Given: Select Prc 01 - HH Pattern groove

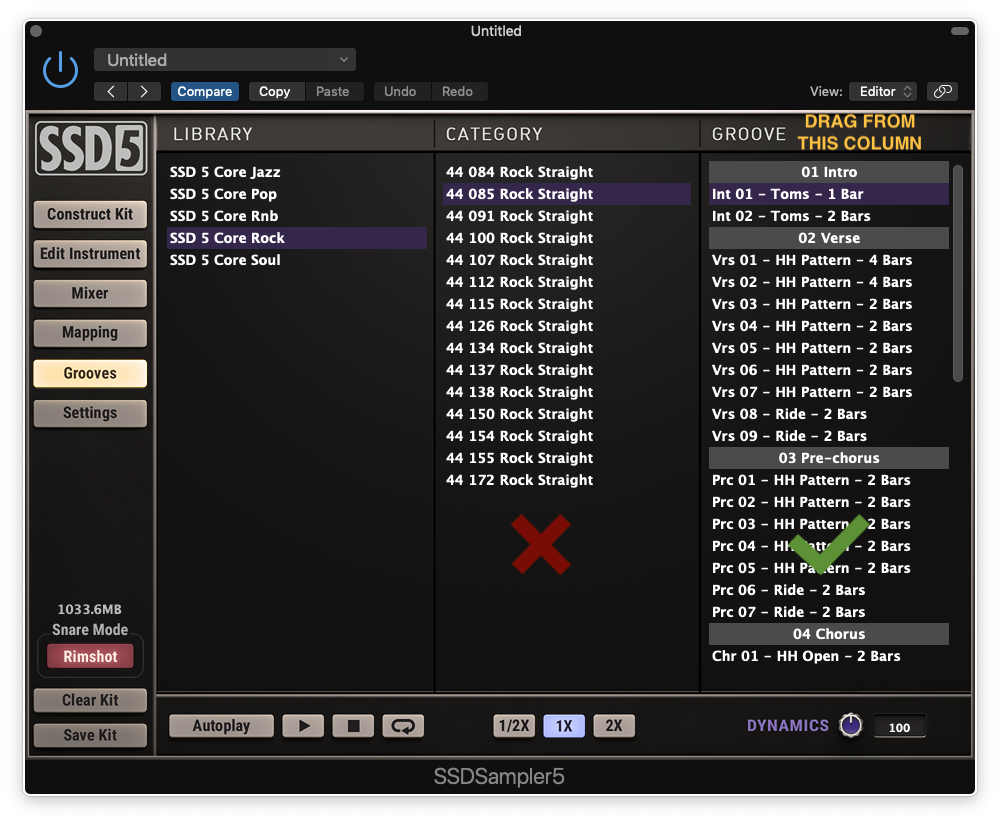Looking at the screenshot, I should click(x=829, y=480).
